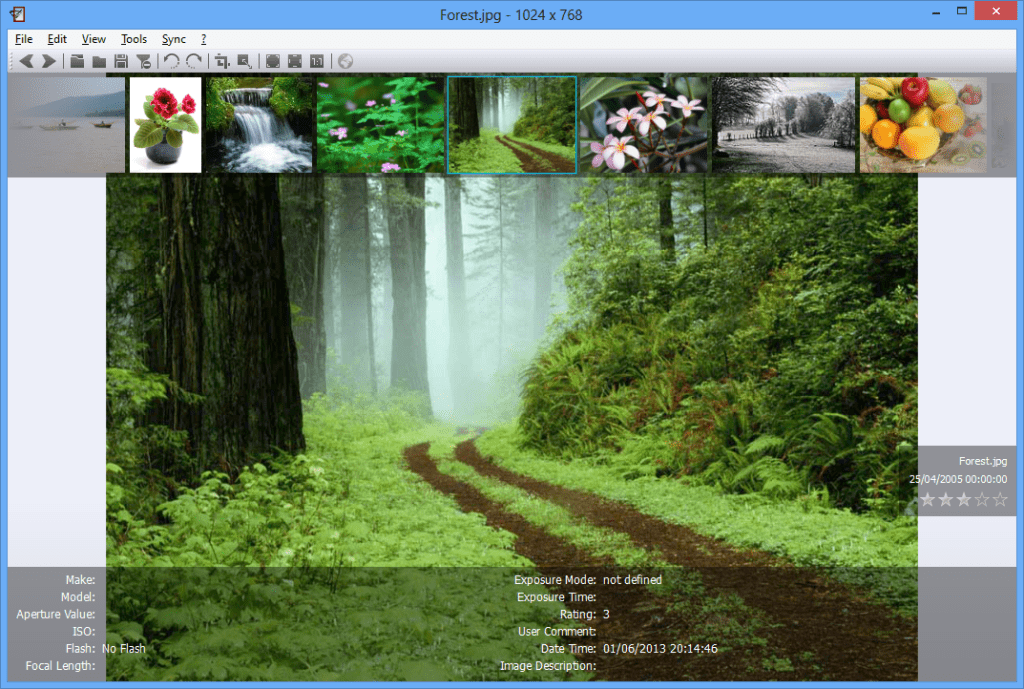The image size is (1024, 689).
Task: Redo an action using the redo arrow
Action: pos(192,61)
